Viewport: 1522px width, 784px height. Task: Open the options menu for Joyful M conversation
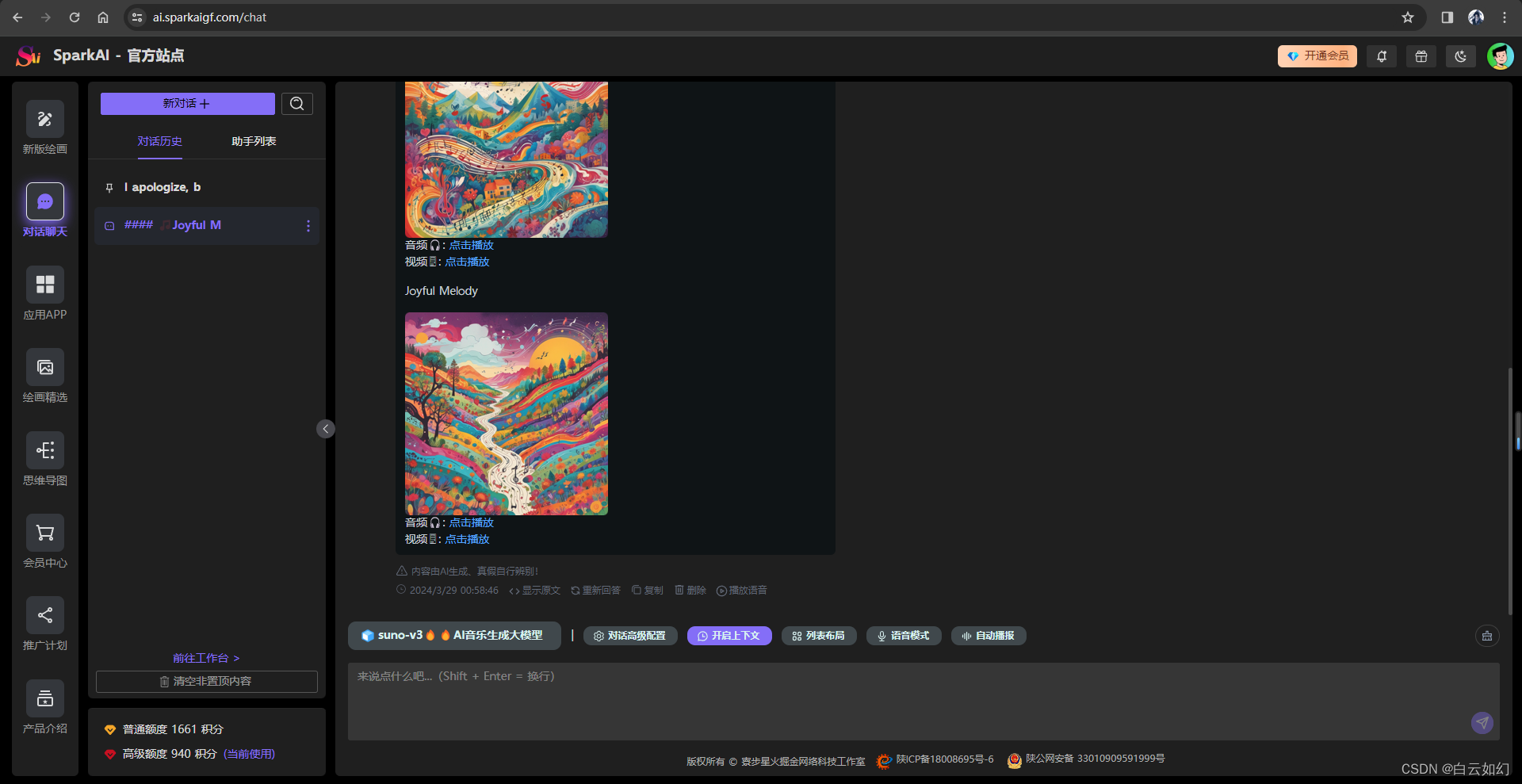308,226
